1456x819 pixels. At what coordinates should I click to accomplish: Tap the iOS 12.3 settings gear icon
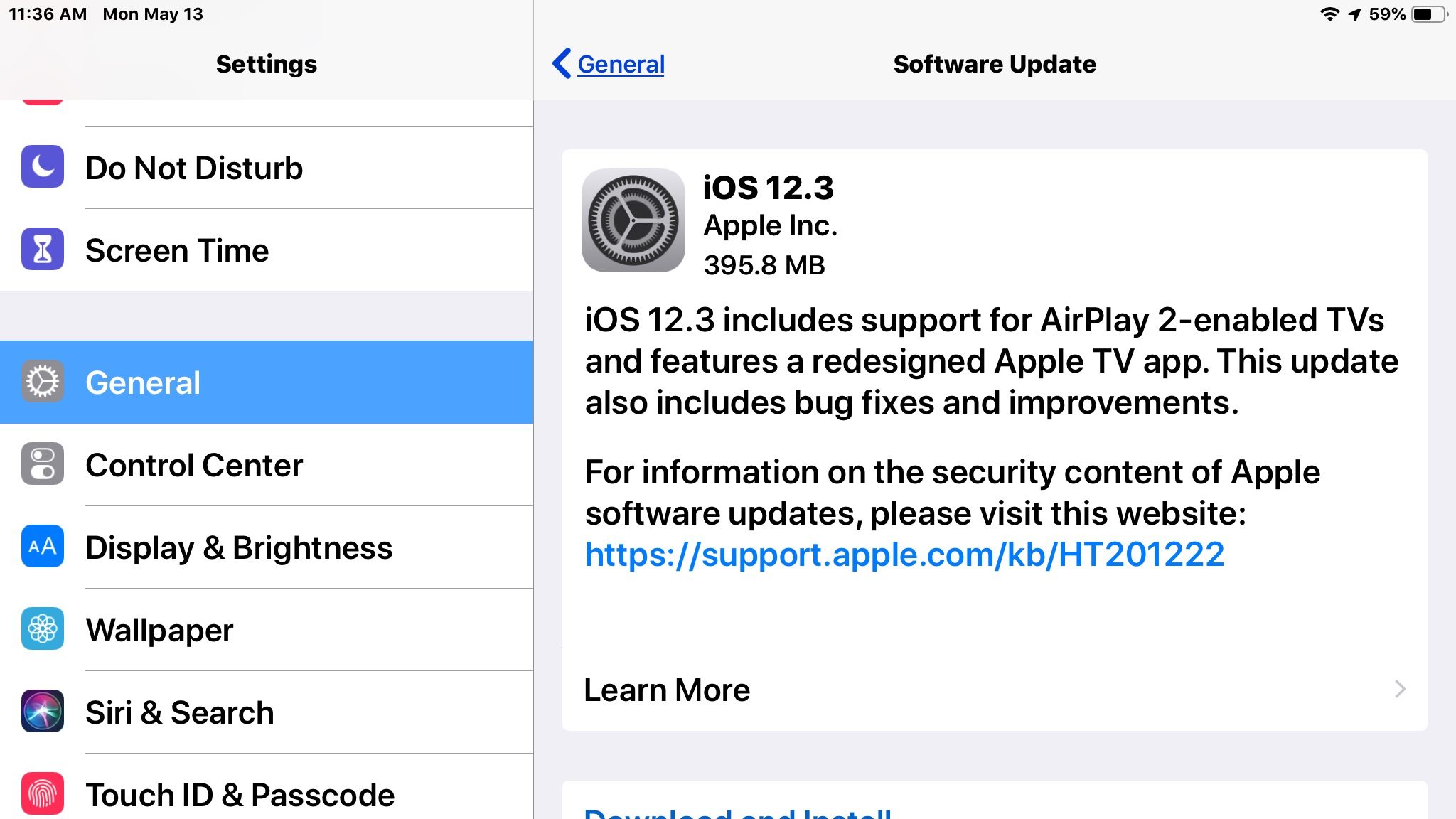coord(633,221)
